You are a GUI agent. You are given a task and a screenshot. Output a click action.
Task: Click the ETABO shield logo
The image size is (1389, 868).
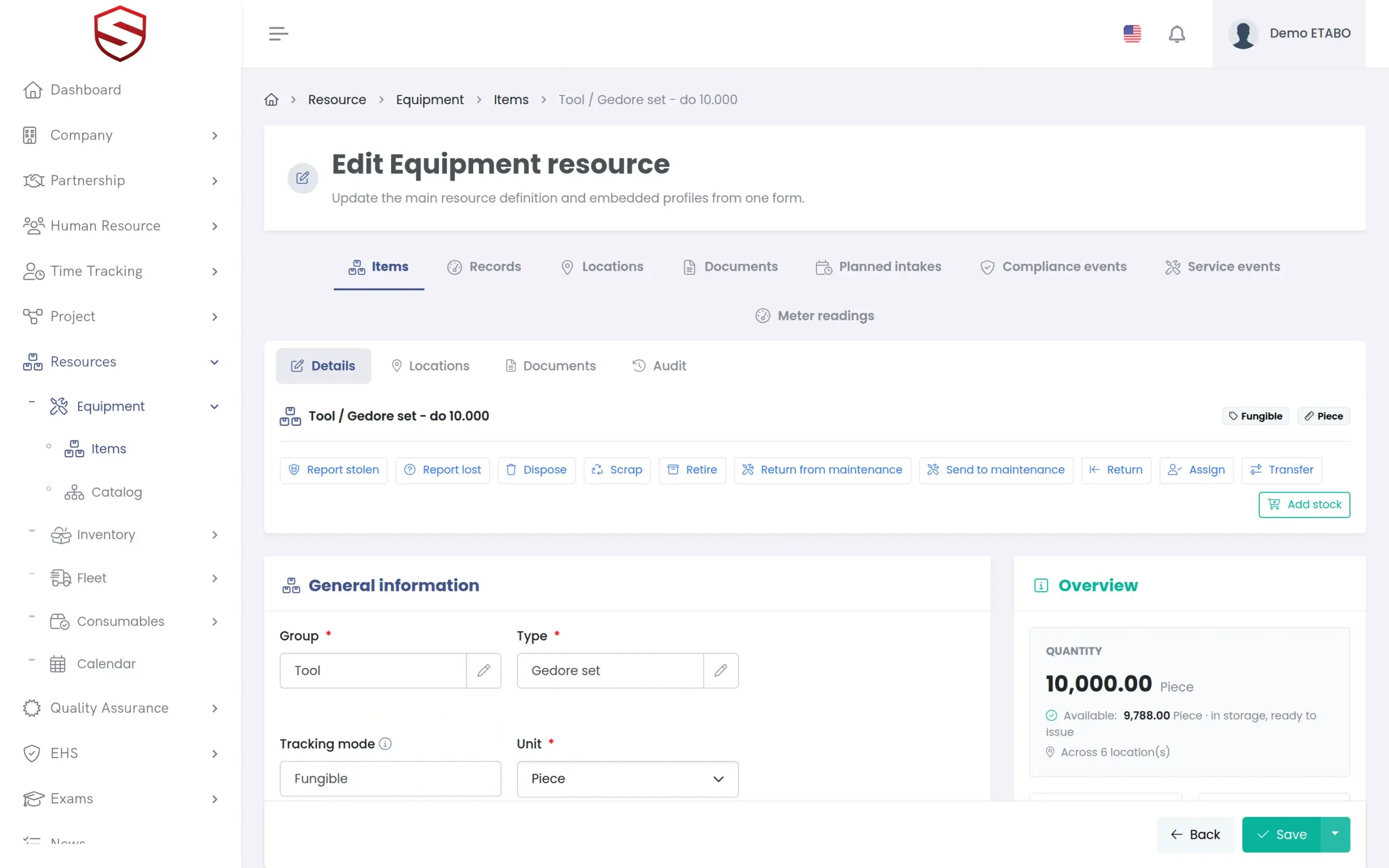click(x=120, y=33)
